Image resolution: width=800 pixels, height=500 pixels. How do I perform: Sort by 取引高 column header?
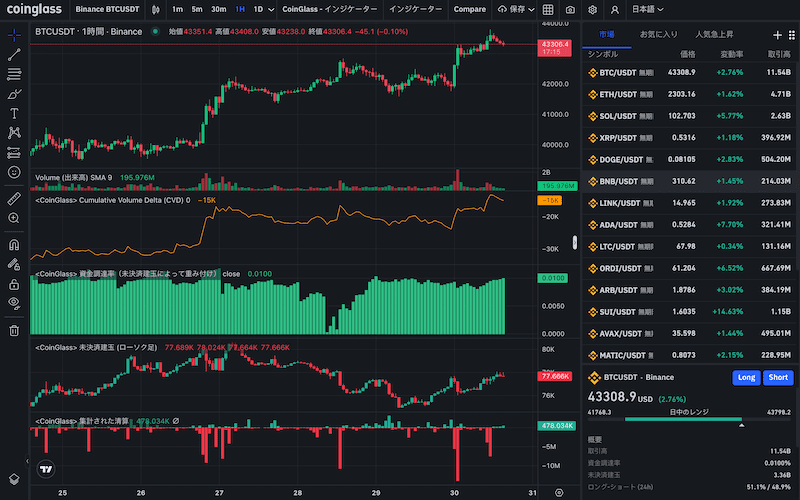click(779, 54)
